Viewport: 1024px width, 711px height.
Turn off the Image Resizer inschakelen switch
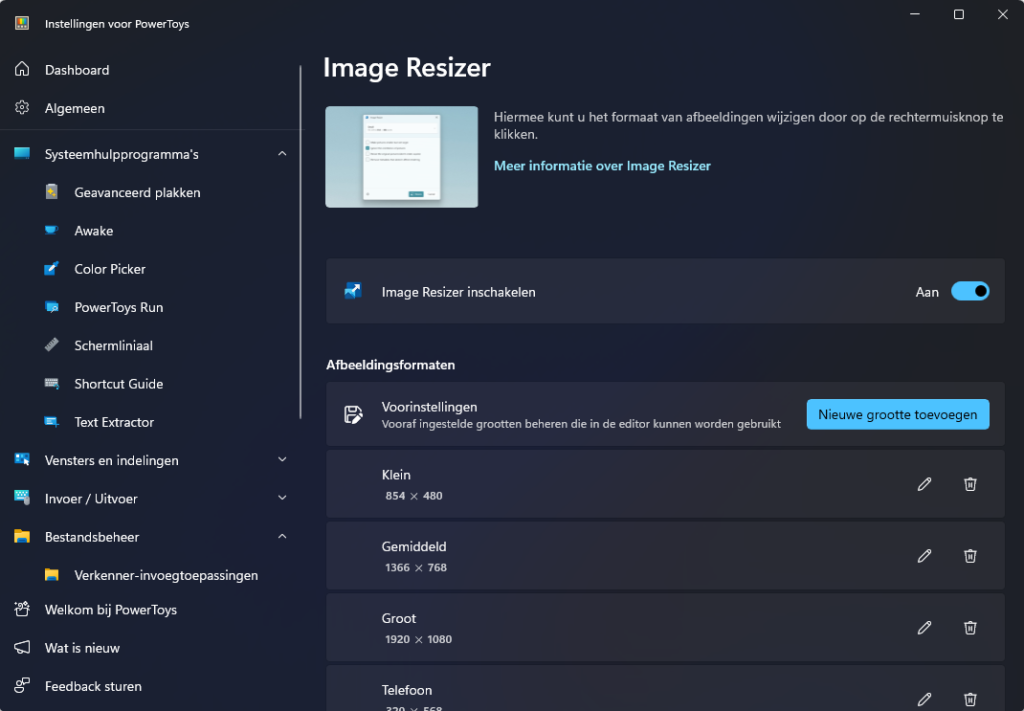[x=970, y=291]
